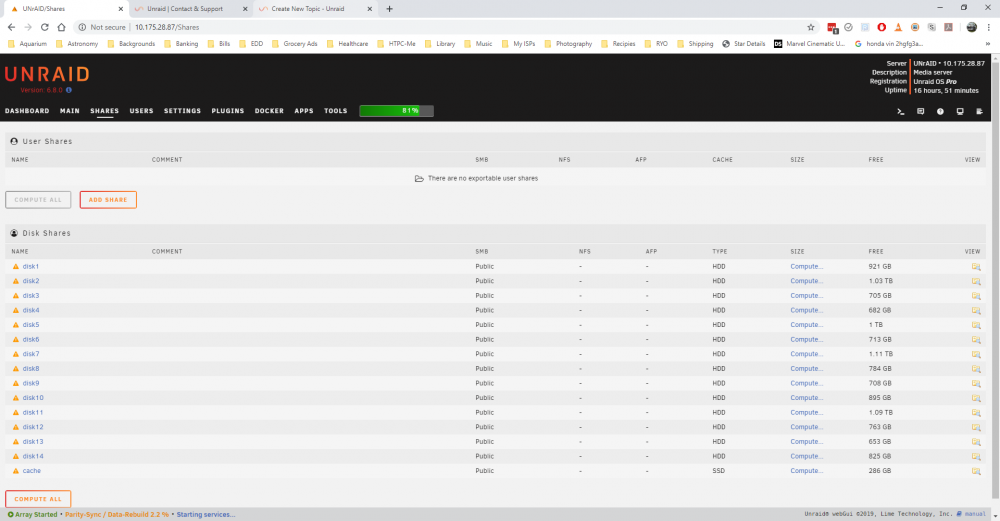Open the Plugins menu

(228, 111)
